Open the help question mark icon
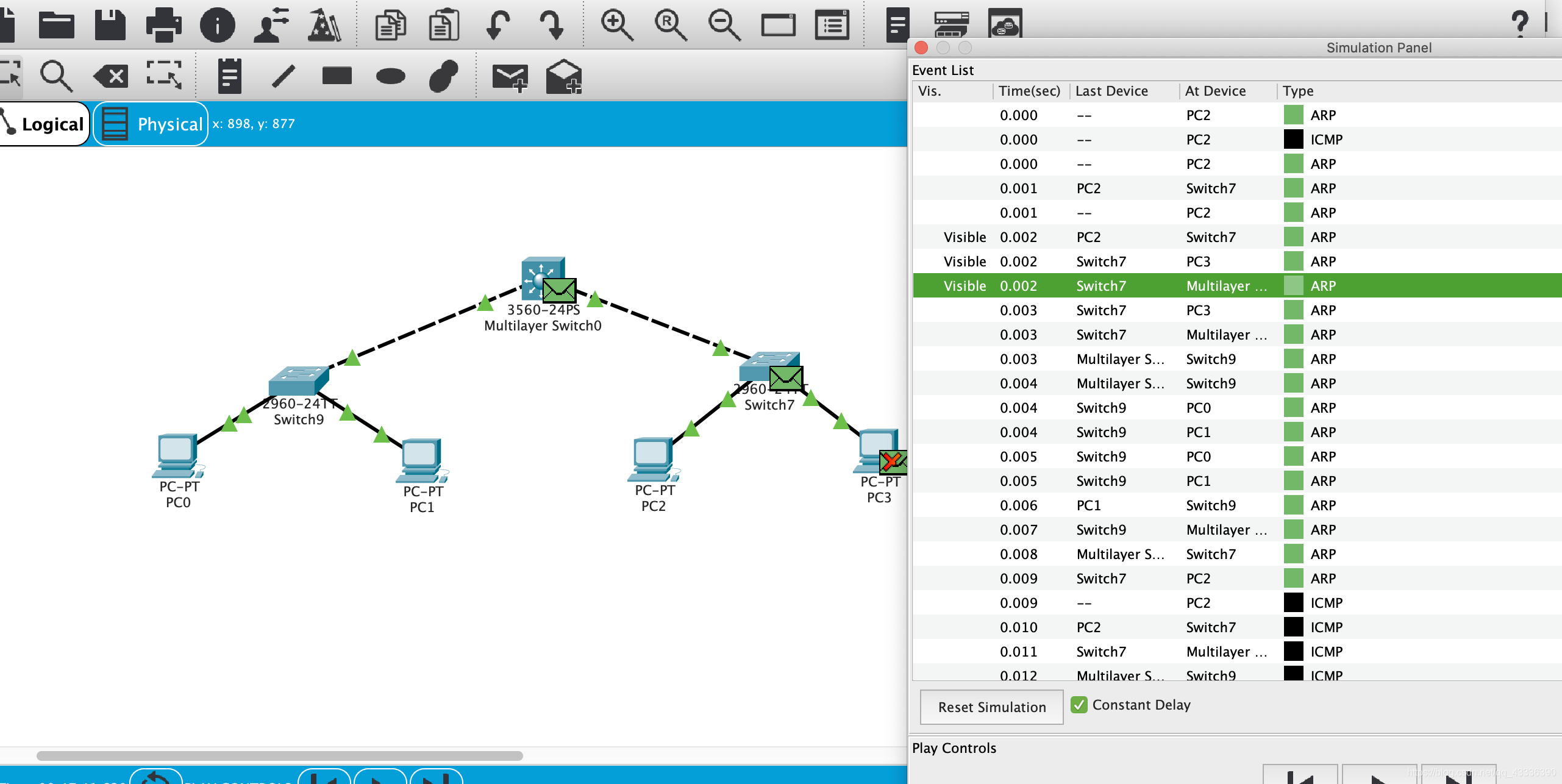The image size is (1562, 784). pyautogui.click(x=1520, y=24)
